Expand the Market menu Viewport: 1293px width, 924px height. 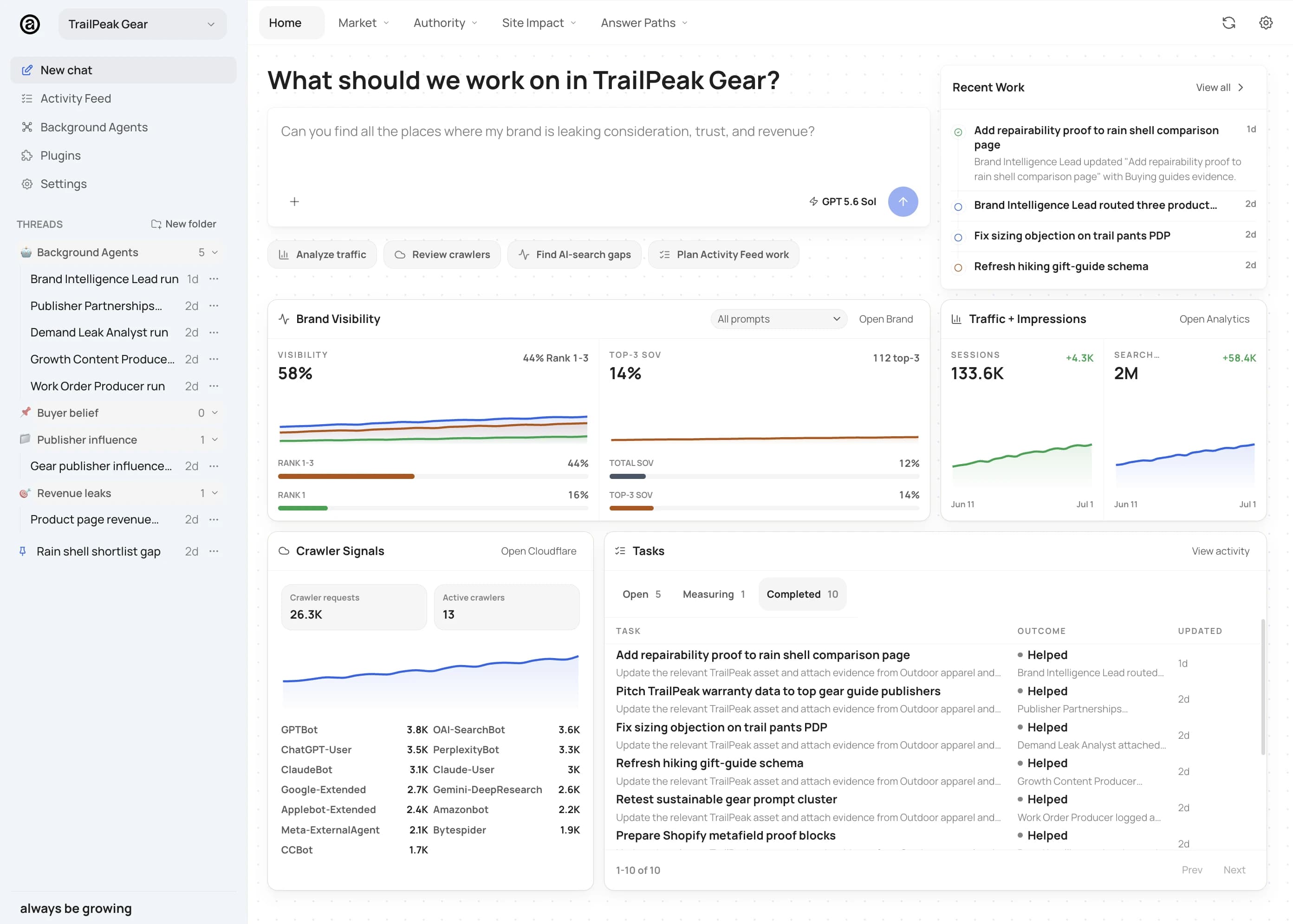pyautogui.click(x=364, y=23)
